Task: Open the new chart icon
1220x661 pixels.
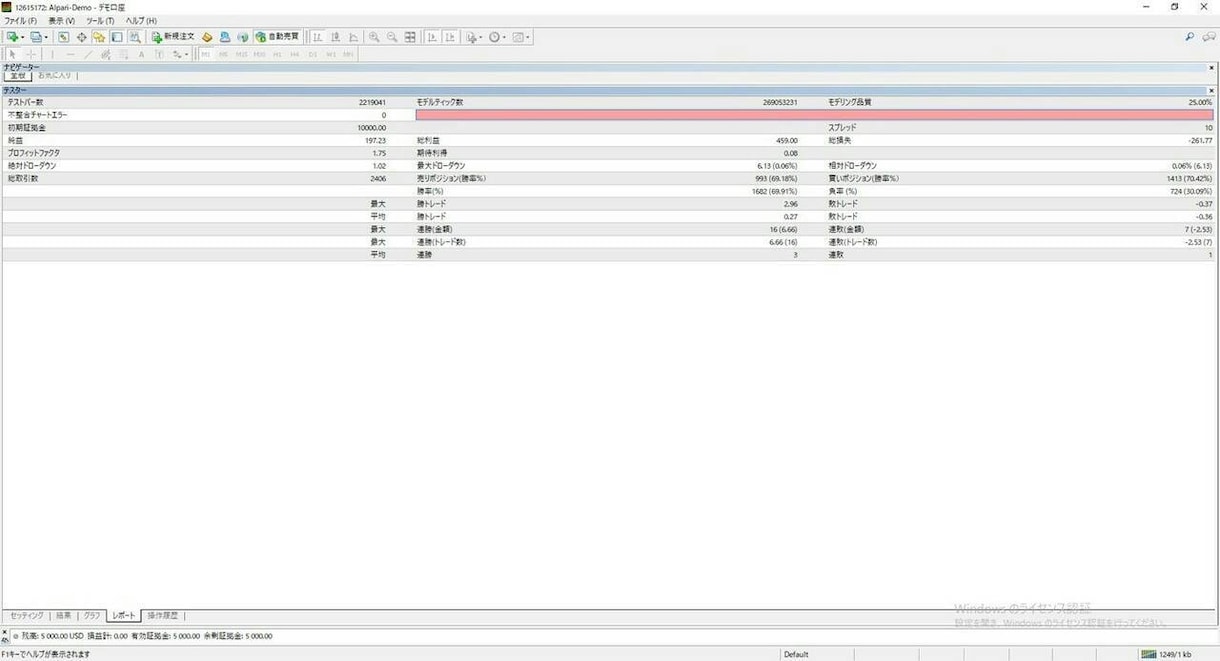Action: 11,37
